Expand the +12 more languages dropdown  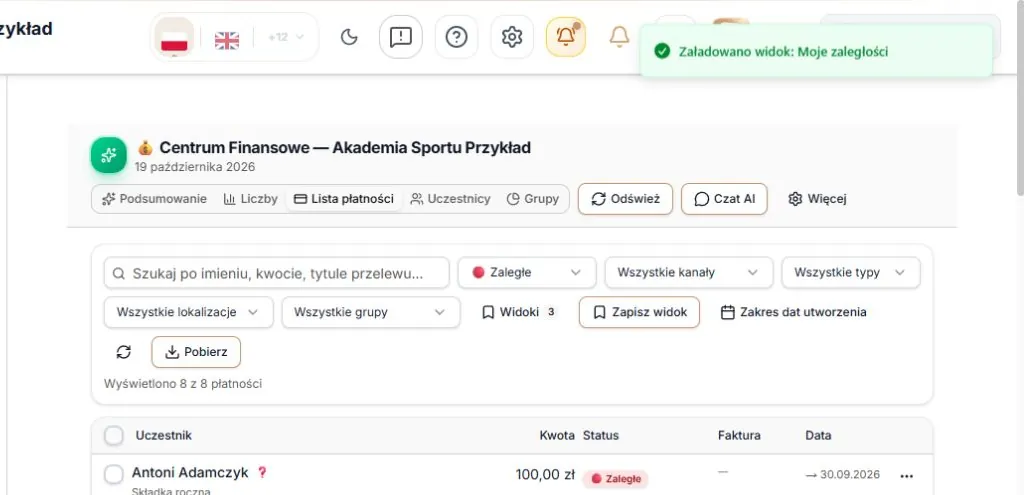click(x=286, y=37)
